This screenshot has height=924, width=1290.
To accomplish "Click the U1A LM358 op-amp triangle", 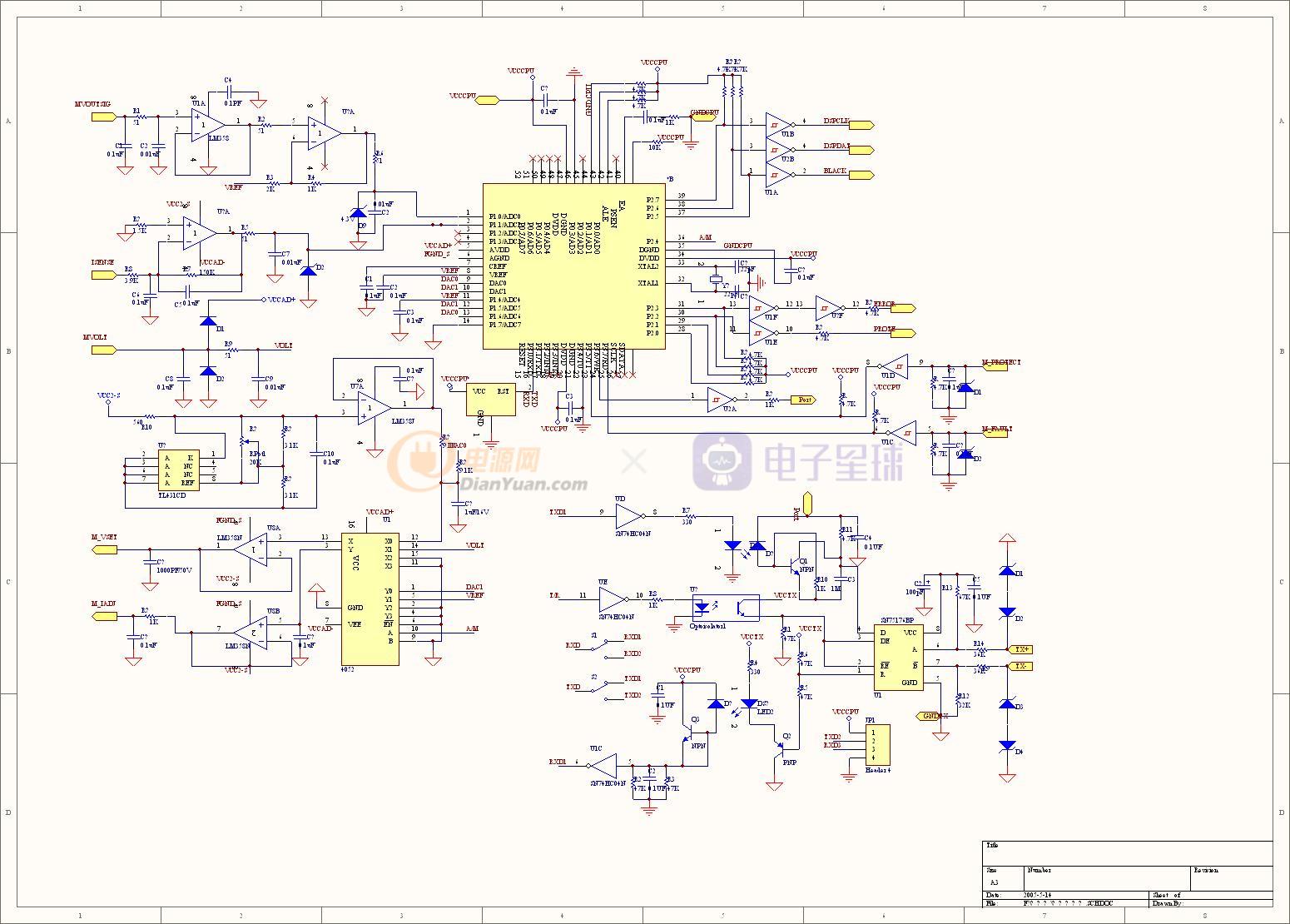I will coord(208,125).
